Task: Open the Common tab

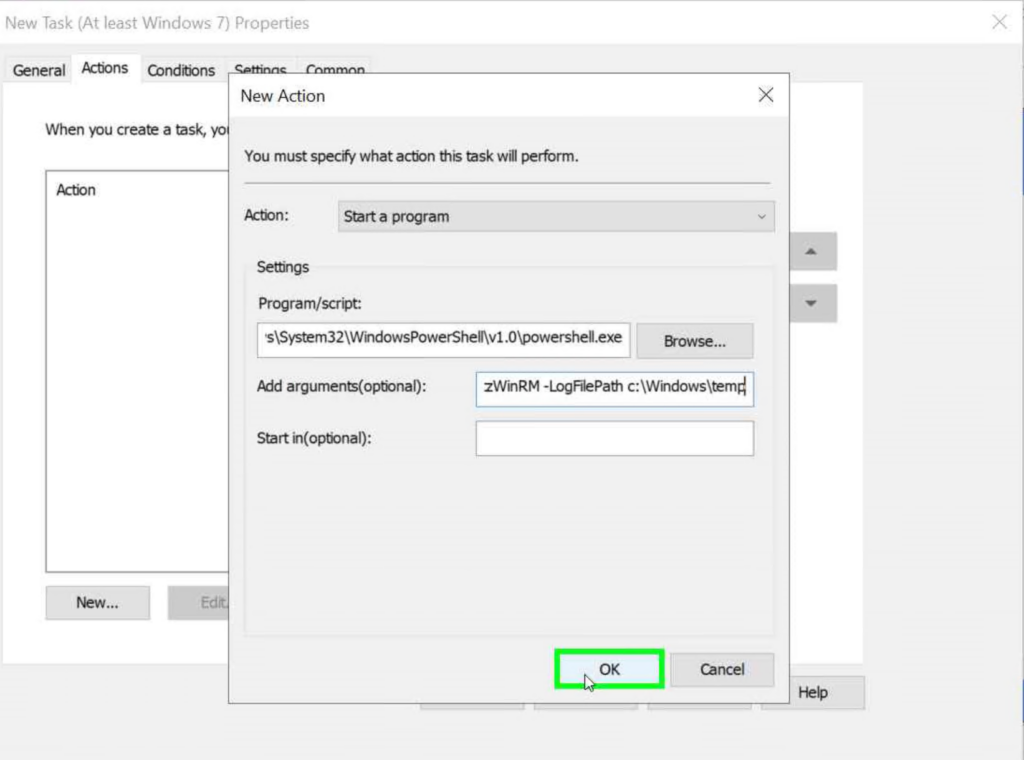Action: point(335,70)
